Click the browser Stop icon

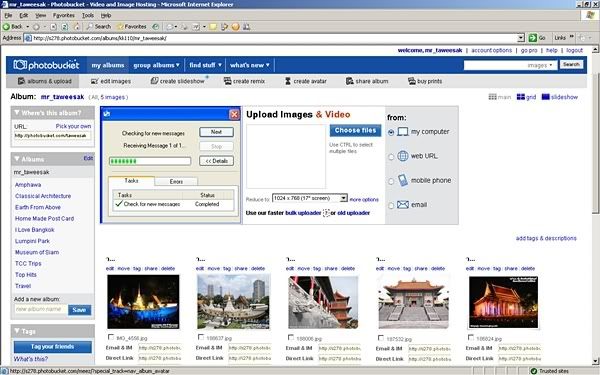click(53, 27)
